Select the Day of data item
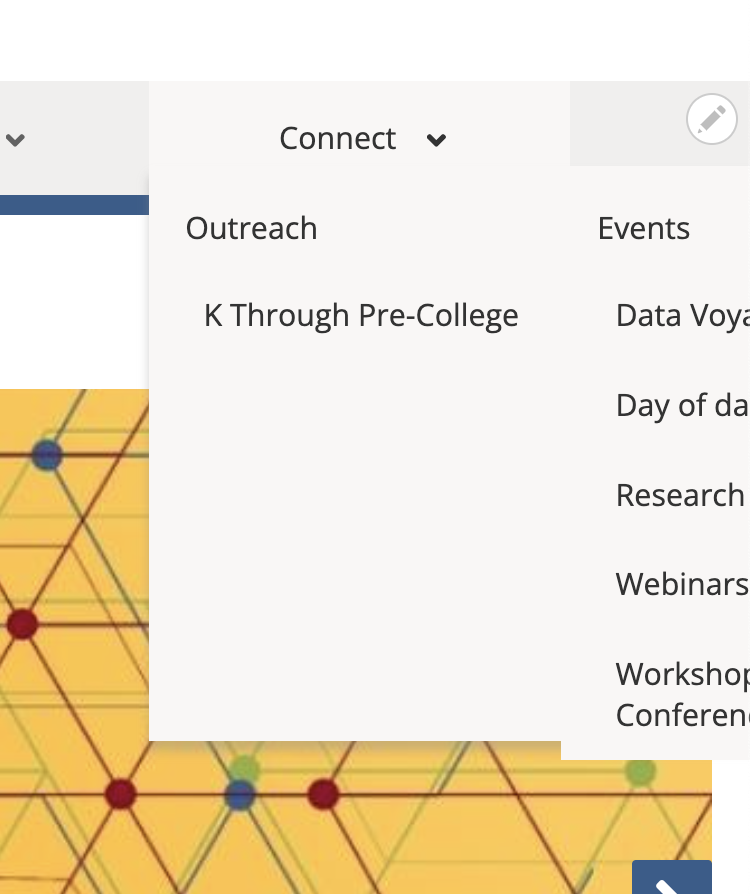 point(682,405)
